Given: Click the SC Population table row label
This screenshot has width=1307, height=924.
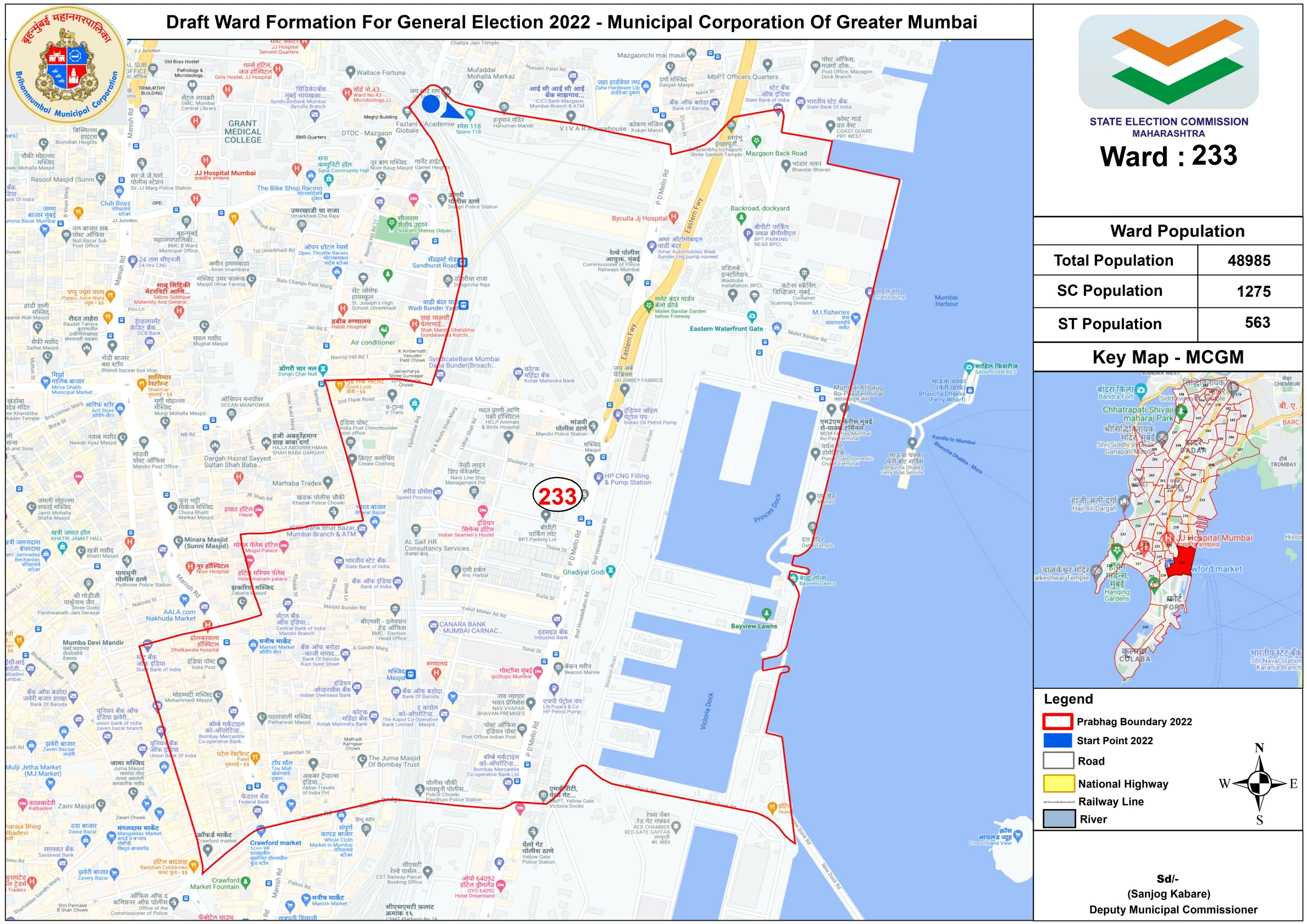Looking at the screenshot, I should pos(1109,291).
